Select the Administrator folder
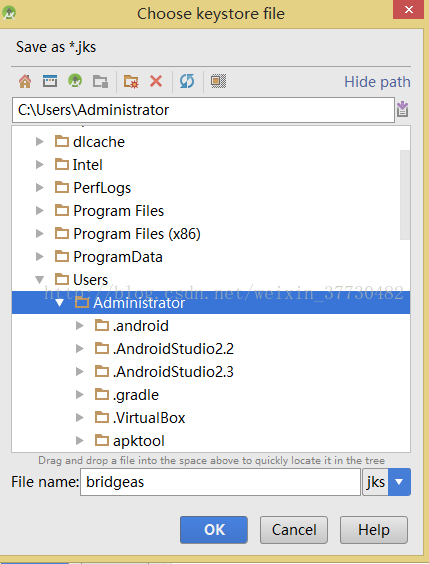Viewport: 429px width, 564px height. coord(211,303)
